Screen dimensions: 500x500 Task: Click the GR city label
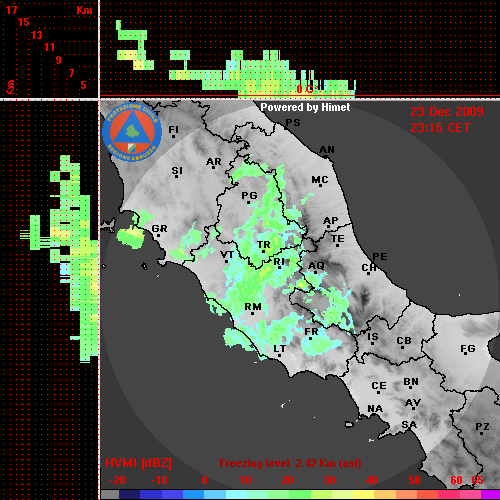coord(159,229)
